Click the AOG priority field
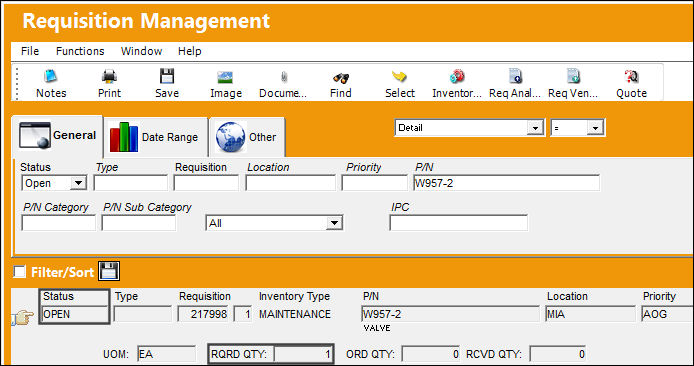Image resolution: width=694 pixels, height=366 pixels. coord(668,314)
